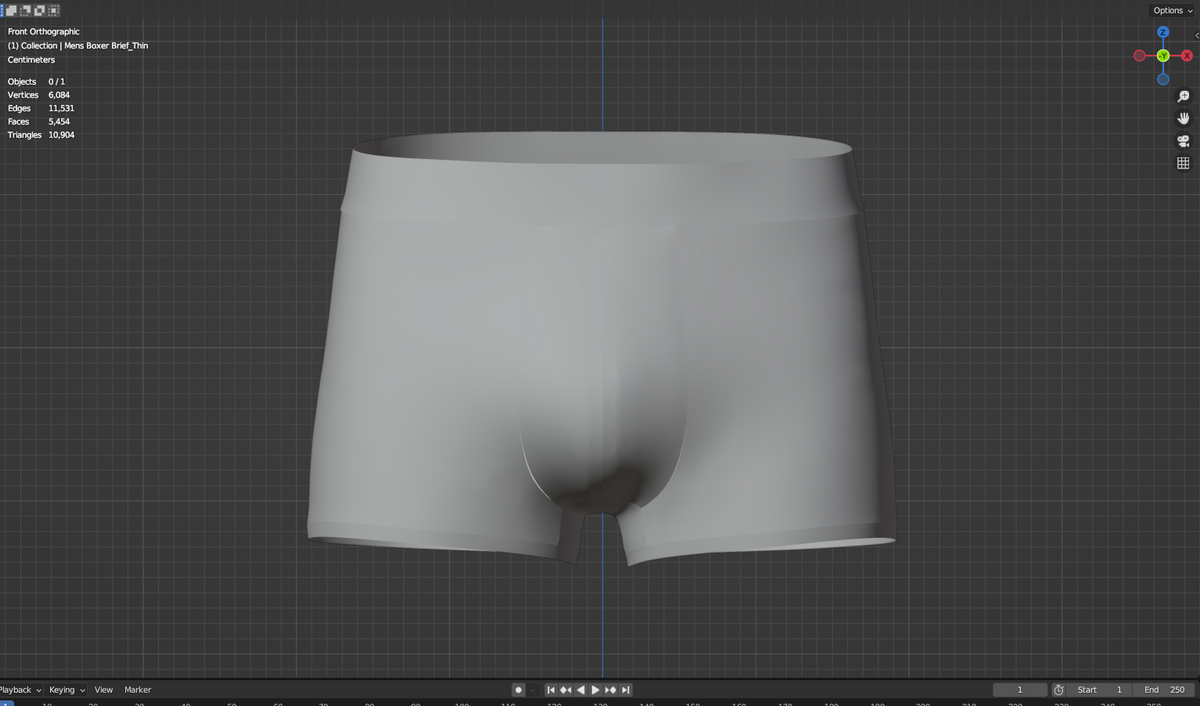Image resolution: width=1200 pixels, height=706 pixels.
Task: Open the Keying dropdown menu
Action: [67, 690]
